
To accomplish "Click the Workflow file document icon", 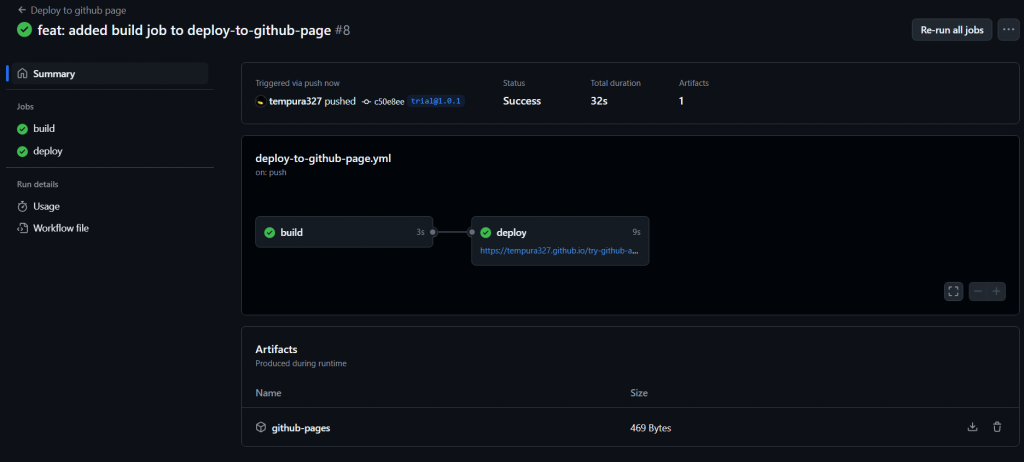I will [22, 229].
